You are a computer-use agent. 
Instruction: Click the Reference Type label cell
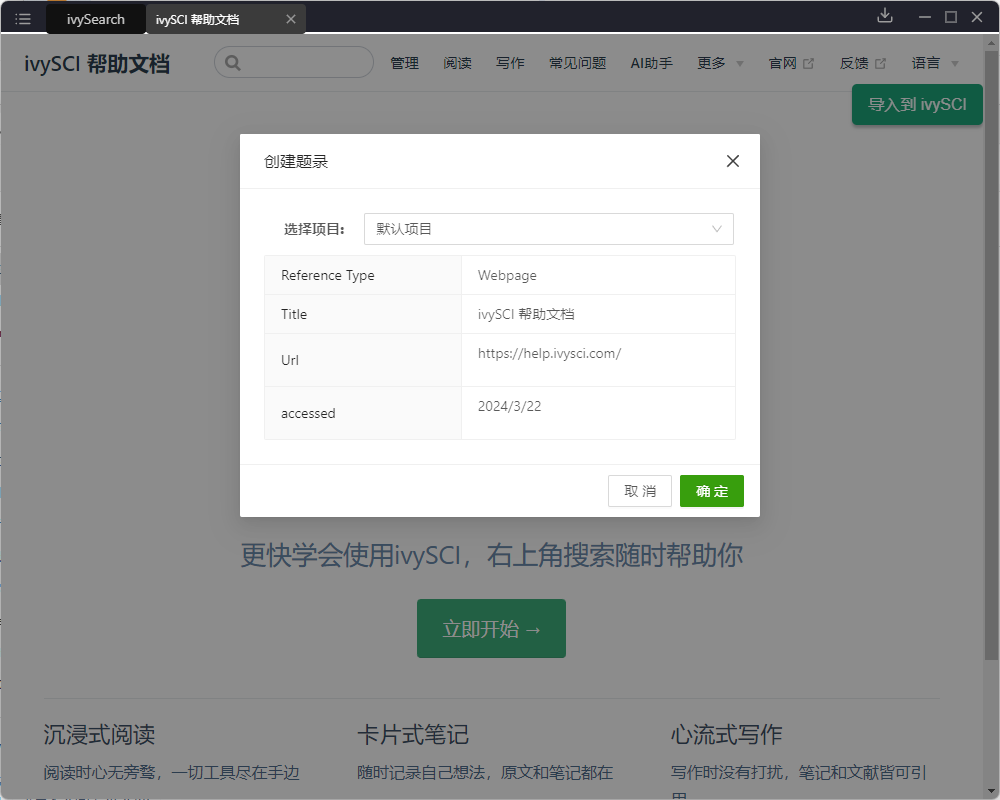(x=363, y=275)
